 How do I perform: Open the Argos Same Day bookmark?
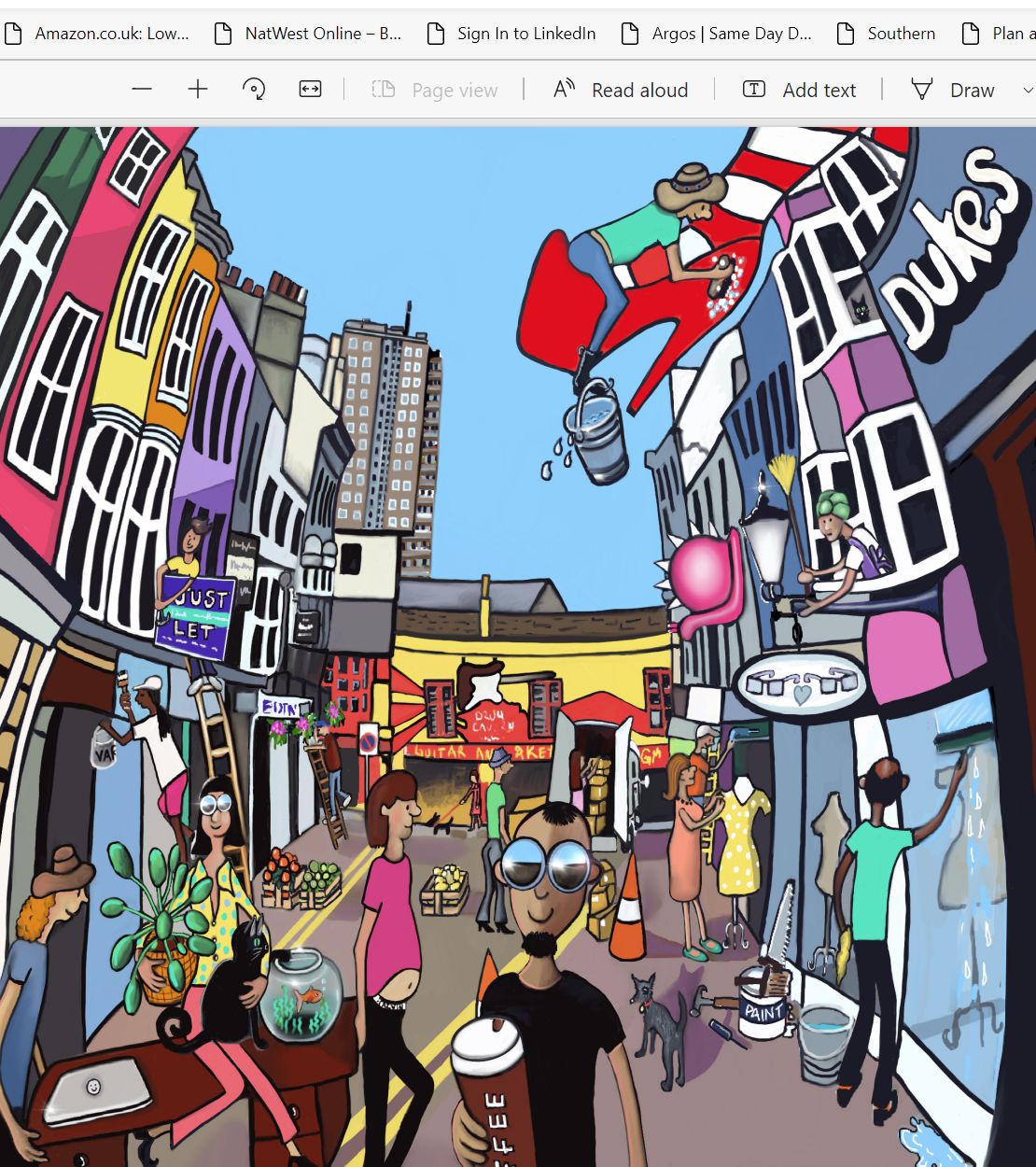coord(717,34)
